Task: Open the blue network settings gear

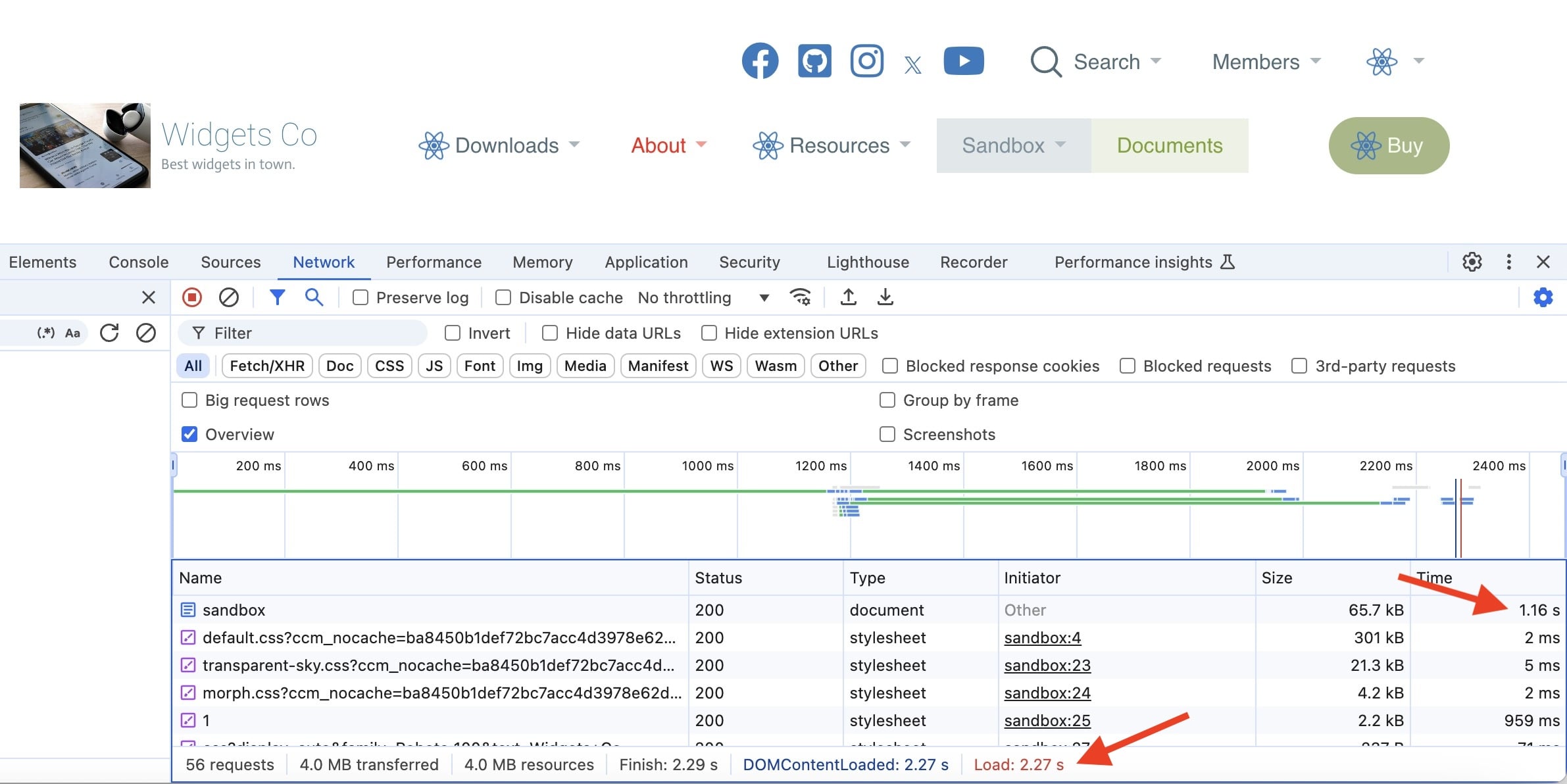Action: click(1543, 297)
